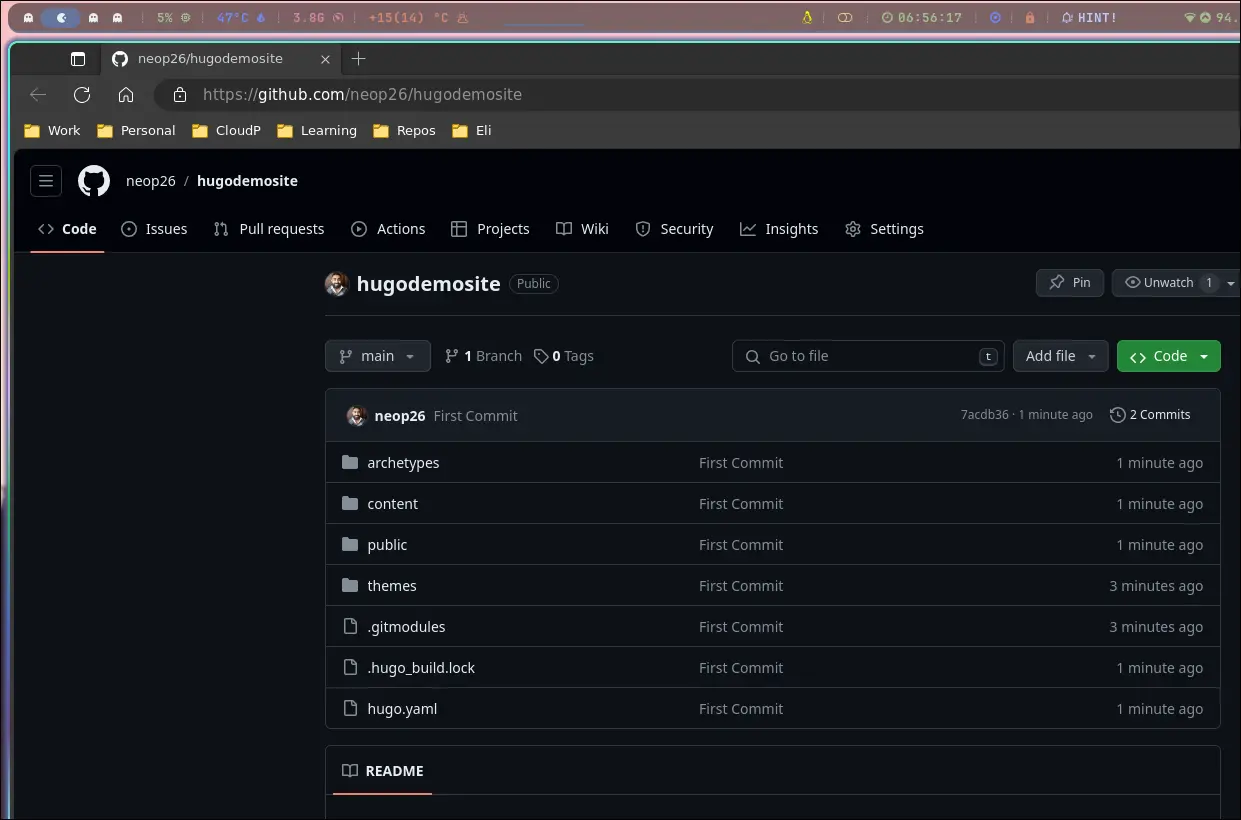The image size is (1241, 820).
Task: Click the tab overview icon left of the tab
Action: (78, 59)
